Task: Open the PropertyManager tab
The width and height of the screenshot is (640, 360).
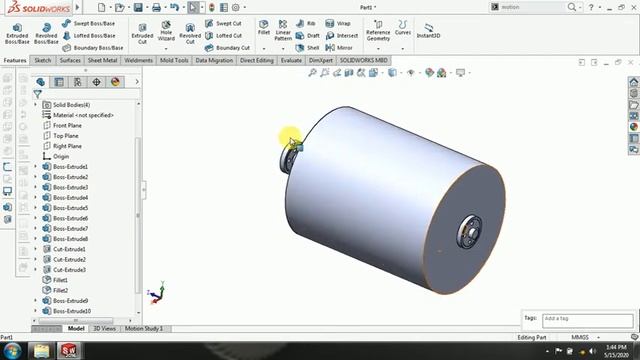Action: coord(59,82)
